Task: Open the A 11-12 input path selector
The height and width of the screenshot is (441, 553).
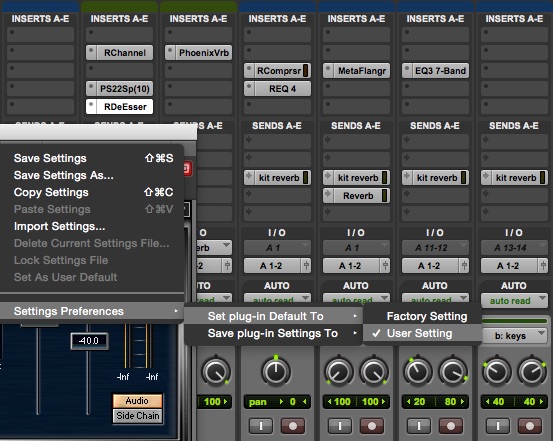Action: (x=435, y=248)
